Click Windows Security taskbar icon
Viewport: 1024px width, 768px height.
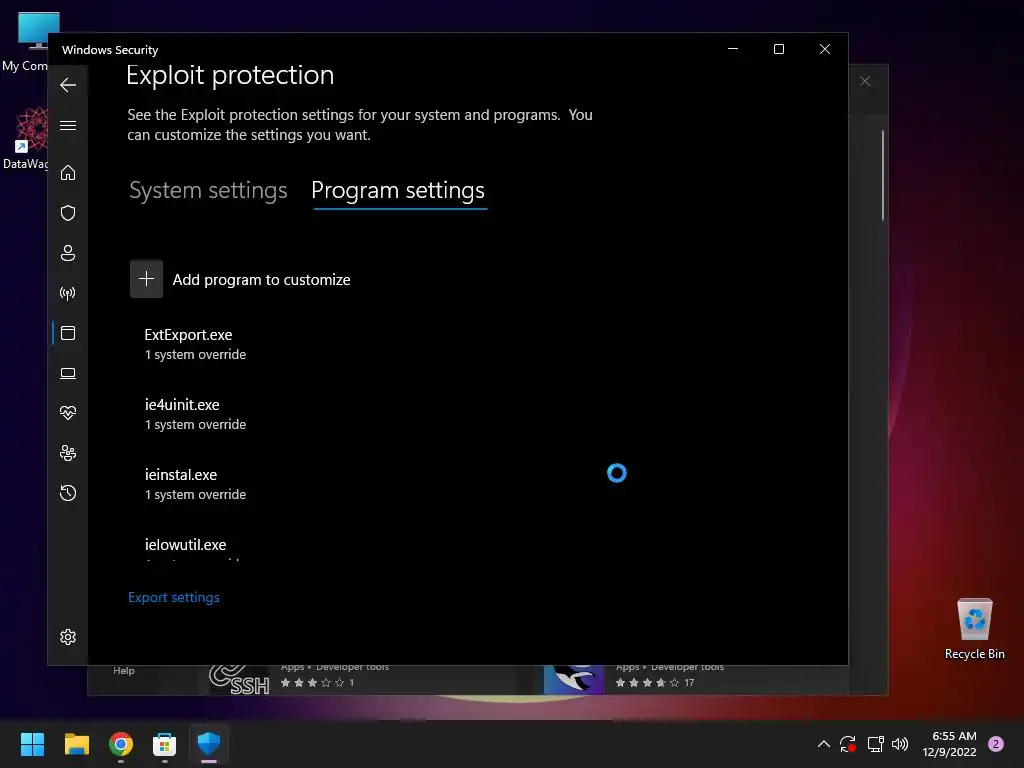209,744
